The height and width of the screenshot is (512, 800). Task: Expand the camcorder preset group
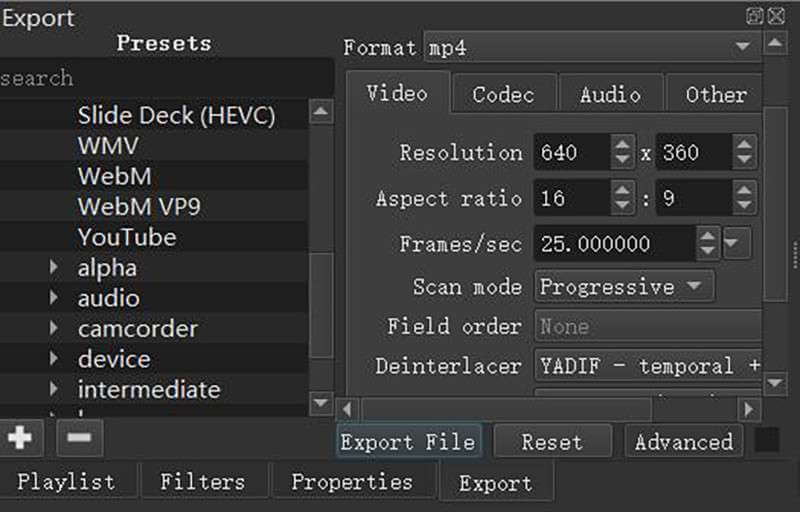[x=53, y=329]
